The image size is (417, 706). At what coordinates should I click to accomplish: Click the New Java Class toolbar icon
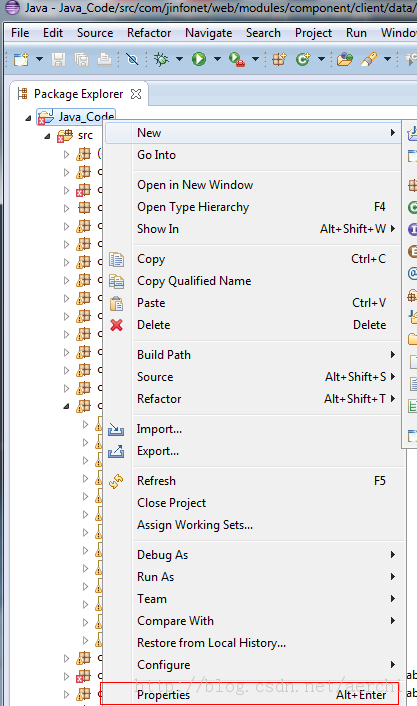click(303, 59)
